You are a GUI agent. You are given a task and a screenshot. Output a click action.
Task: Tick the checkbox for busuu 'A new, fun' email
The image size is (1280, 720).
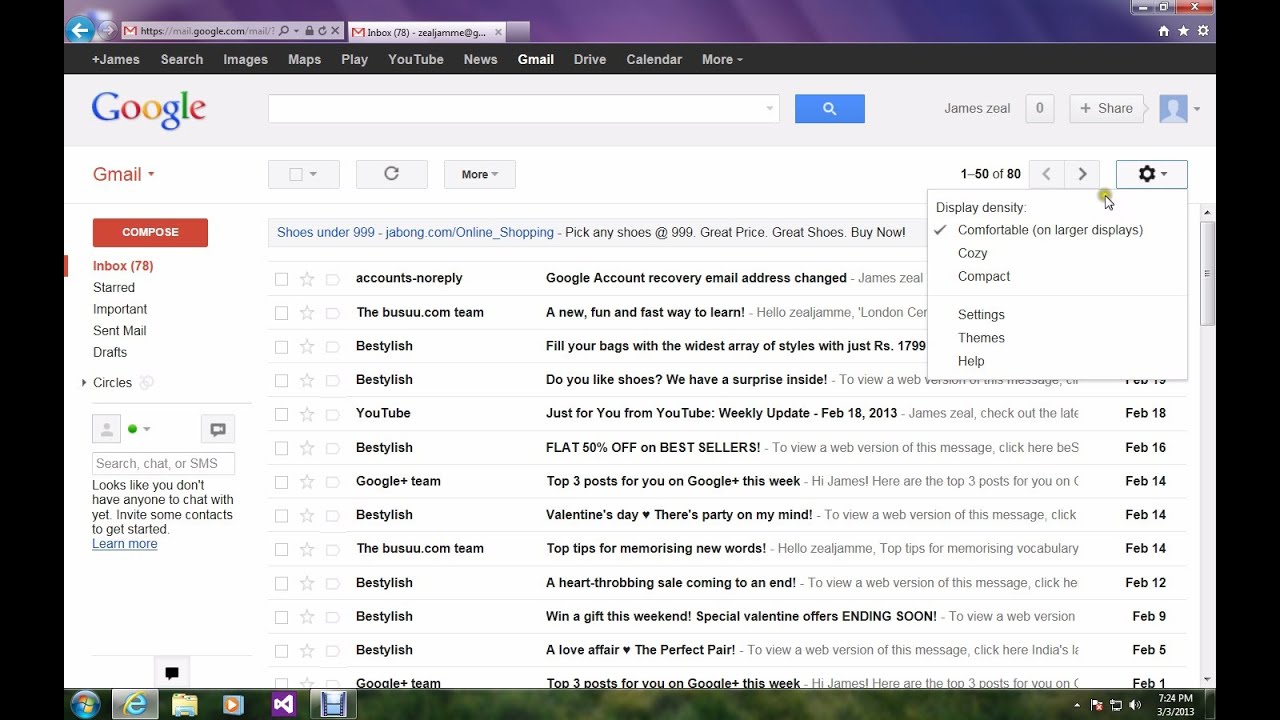[x=281, y=313]
